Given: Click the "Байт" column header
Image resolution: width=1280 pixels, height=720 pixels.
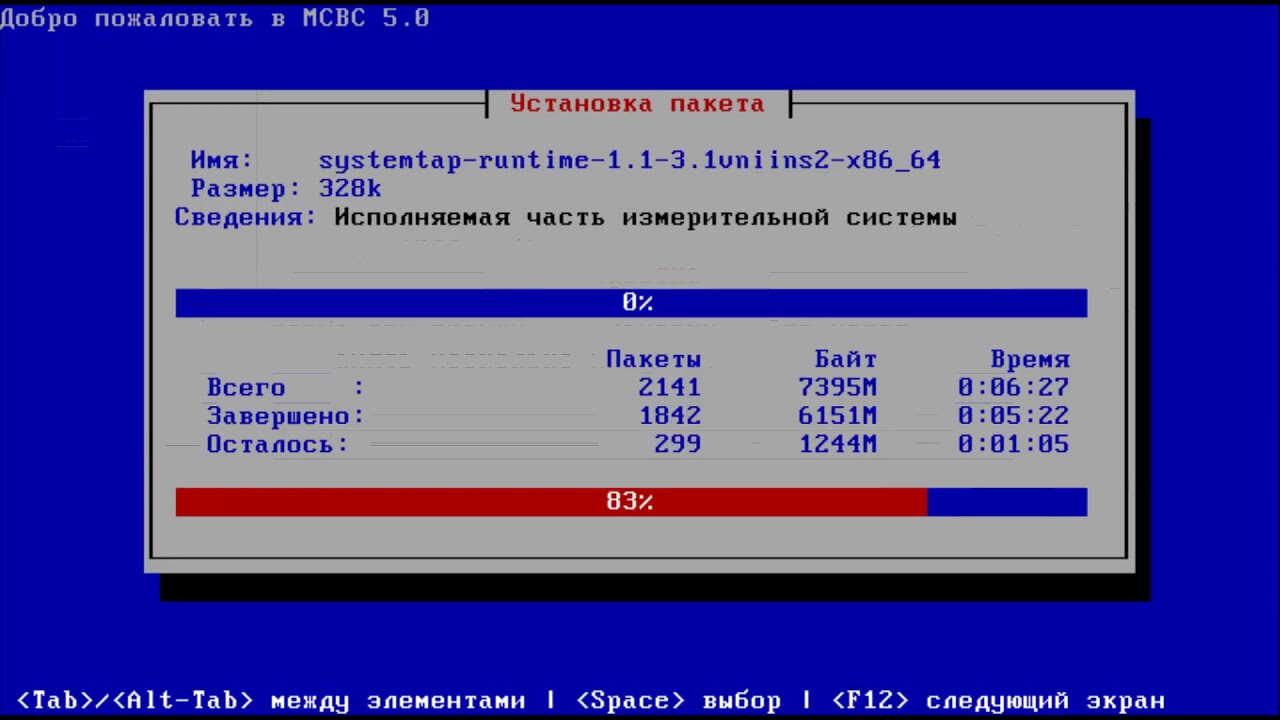Looking at the screenshot, I should pos(846,359).
